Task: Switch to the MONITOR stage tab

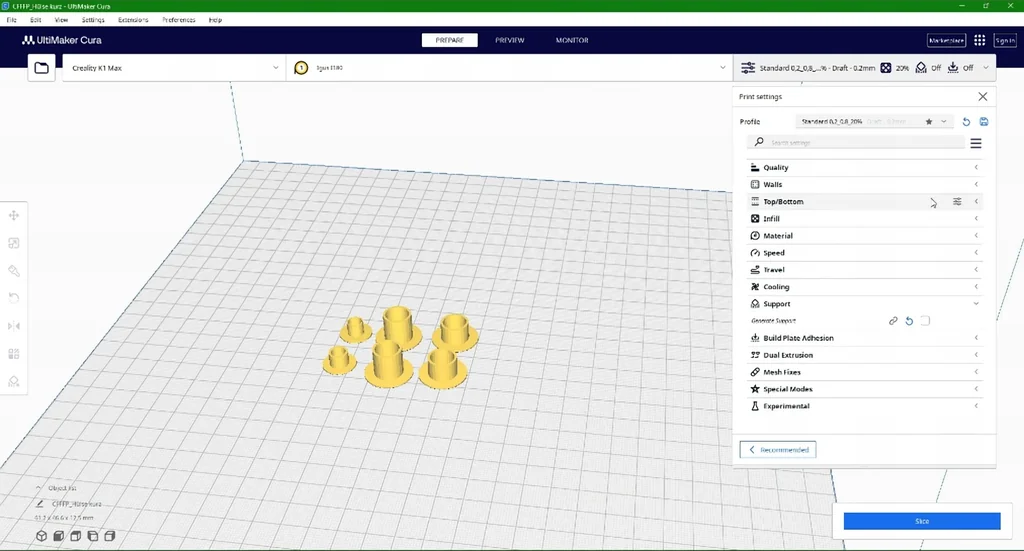Action: [572, 40]
